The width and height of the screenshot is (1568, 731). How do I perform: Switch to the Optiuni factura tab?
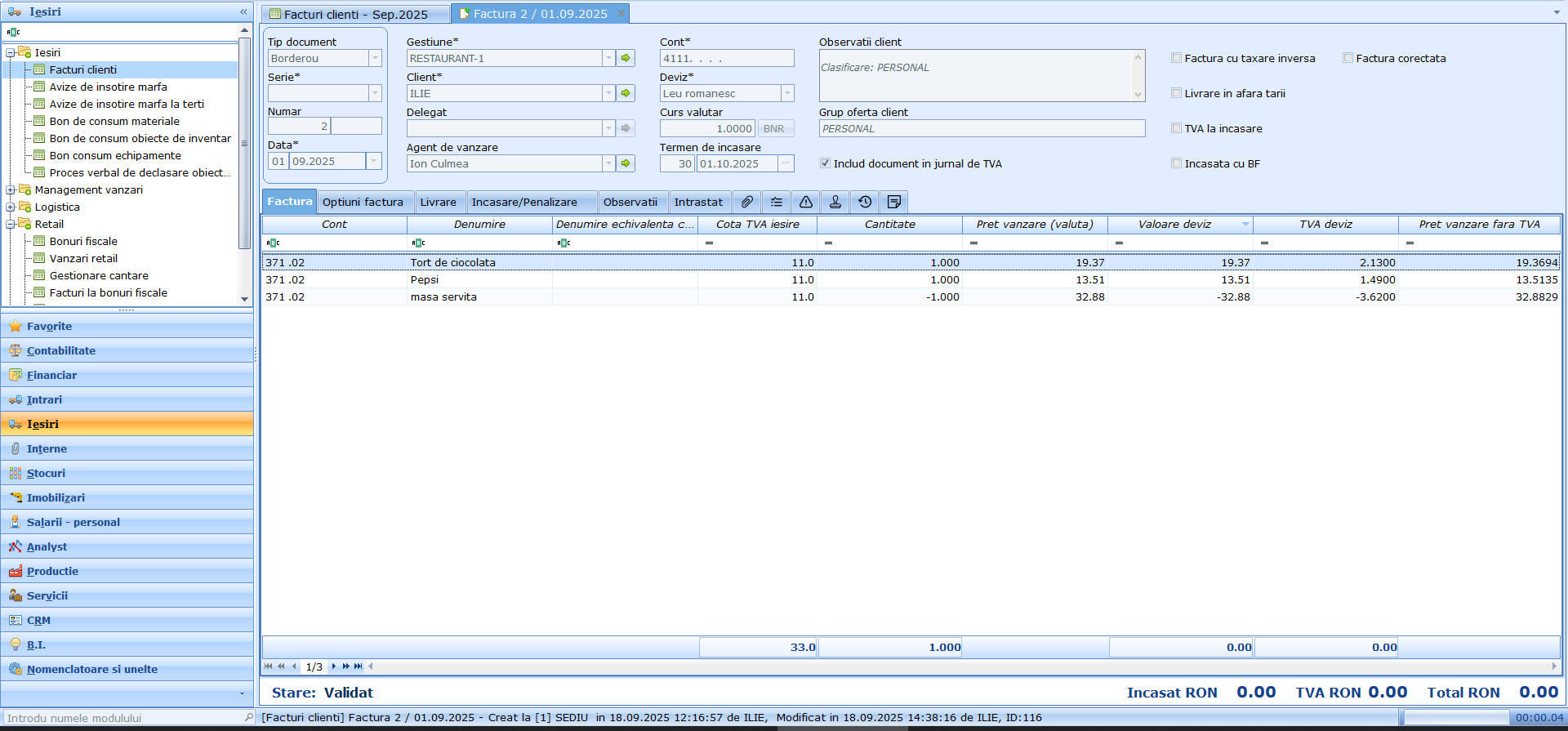[363, 202]
